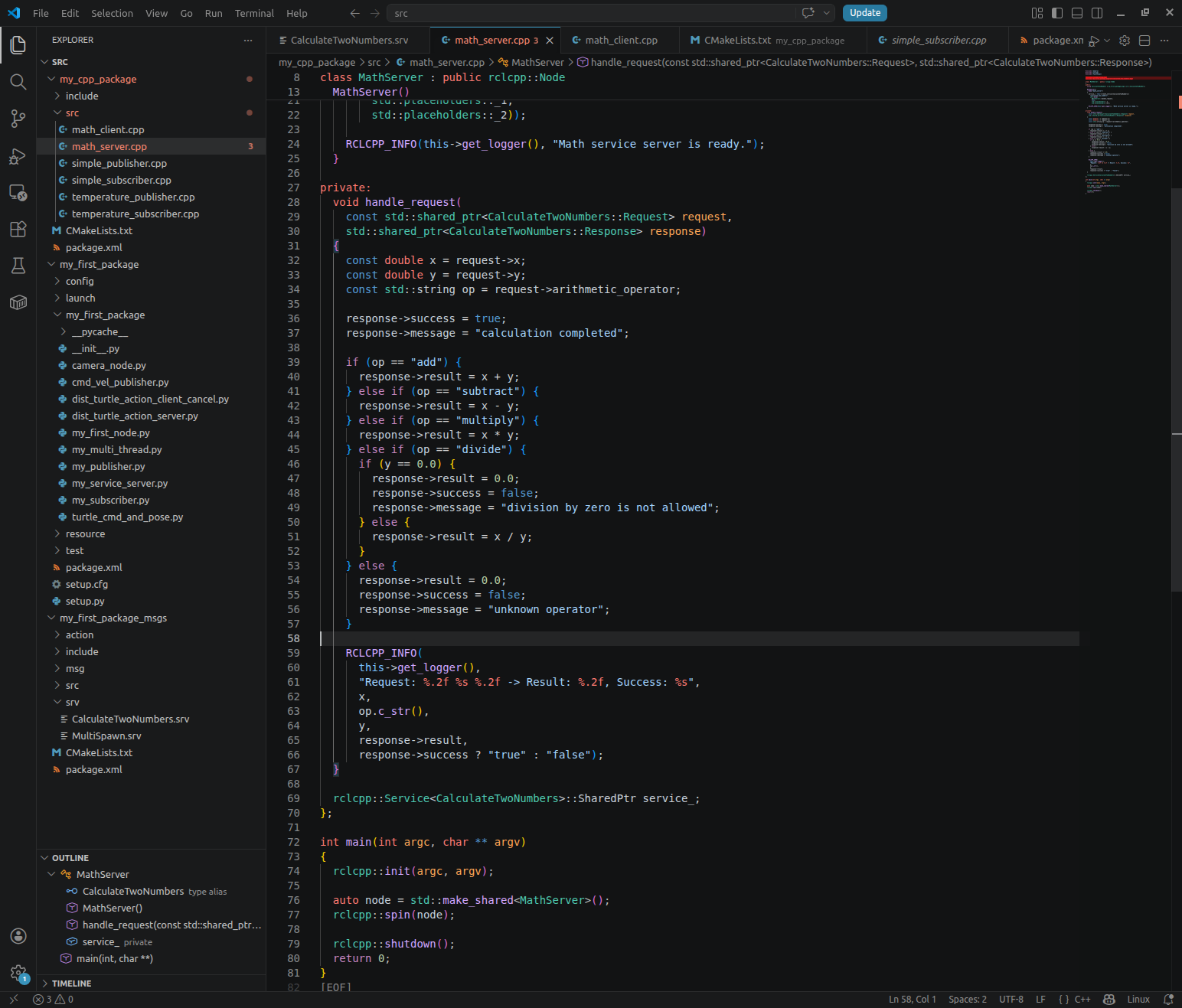The height and width of the screenshot is (1008, 1182).
Task: Open the debug run dropdown arrow
Action: (1107, 41)
